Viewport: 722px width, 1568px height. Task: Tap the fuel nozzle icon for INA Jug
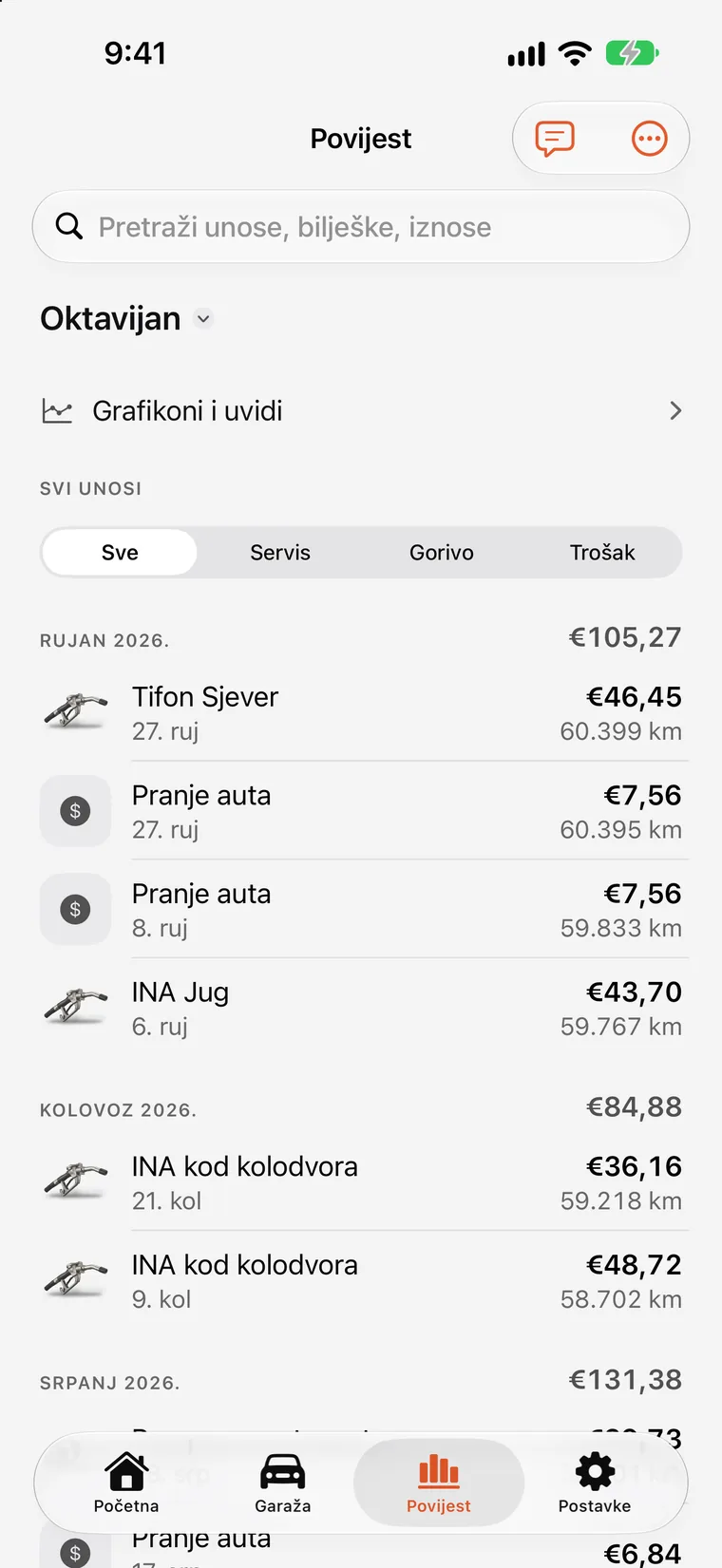(x=76, y=1008)
